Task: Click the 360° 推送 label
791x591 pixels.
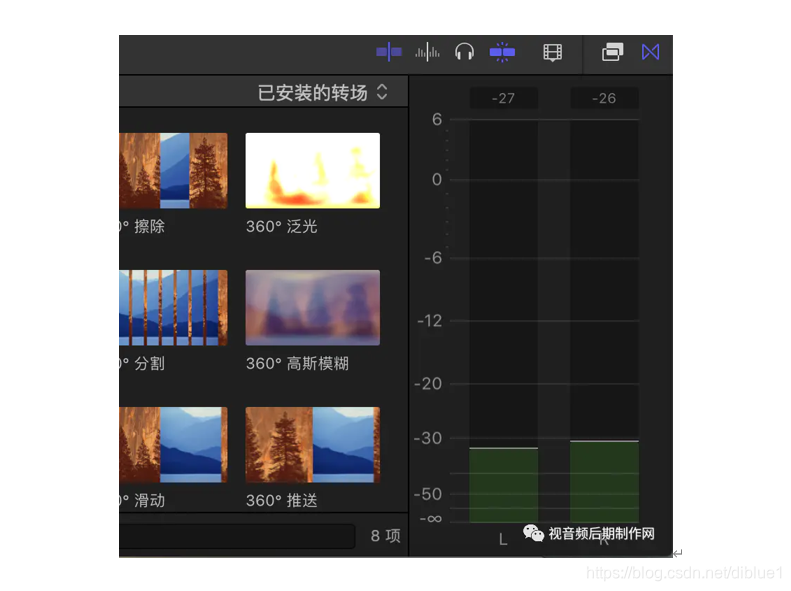Action: click(x=281, y=501)
